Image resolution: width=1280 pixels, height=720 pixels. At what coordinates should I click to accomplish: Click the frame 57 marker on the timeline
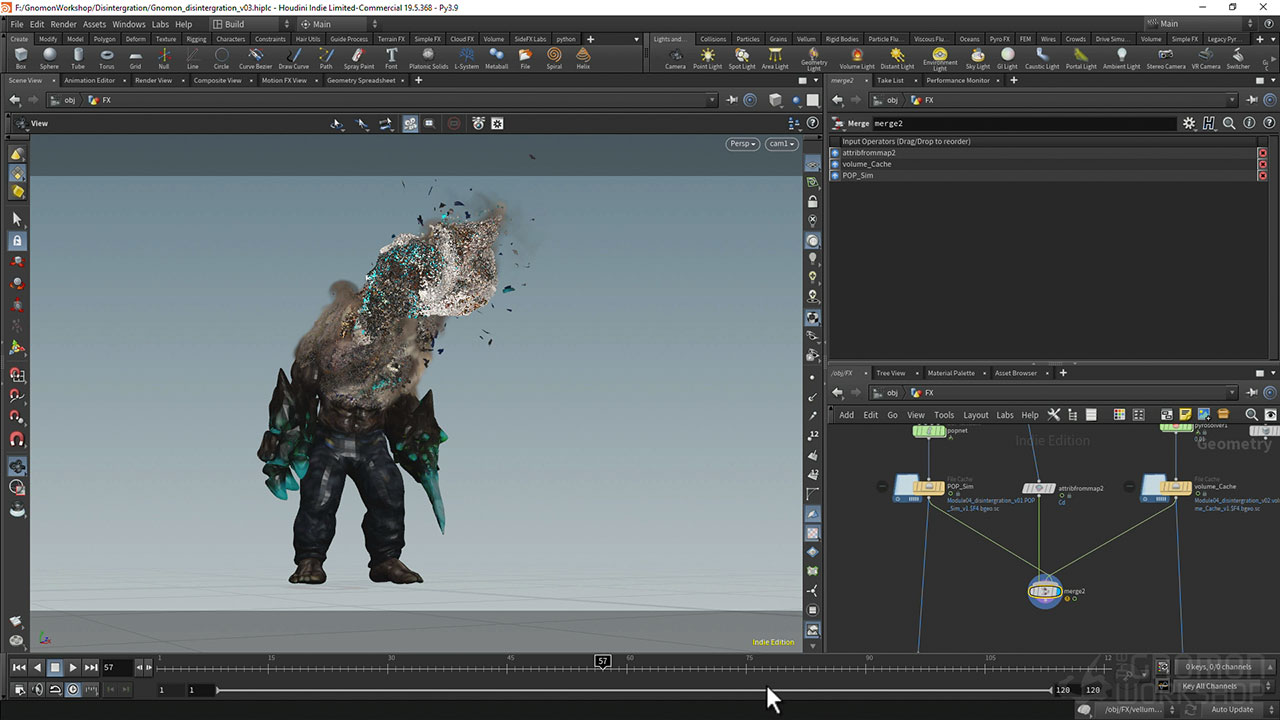coord(602,662)
